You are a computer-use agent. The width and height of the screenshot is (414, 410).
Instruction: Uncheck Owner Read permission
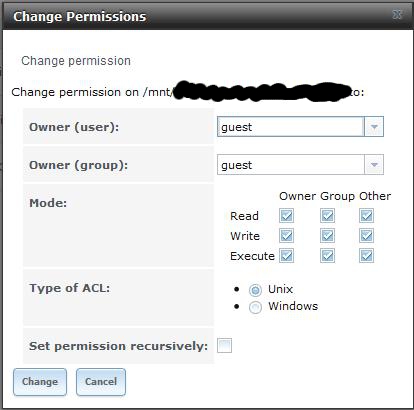click(286, 216)
